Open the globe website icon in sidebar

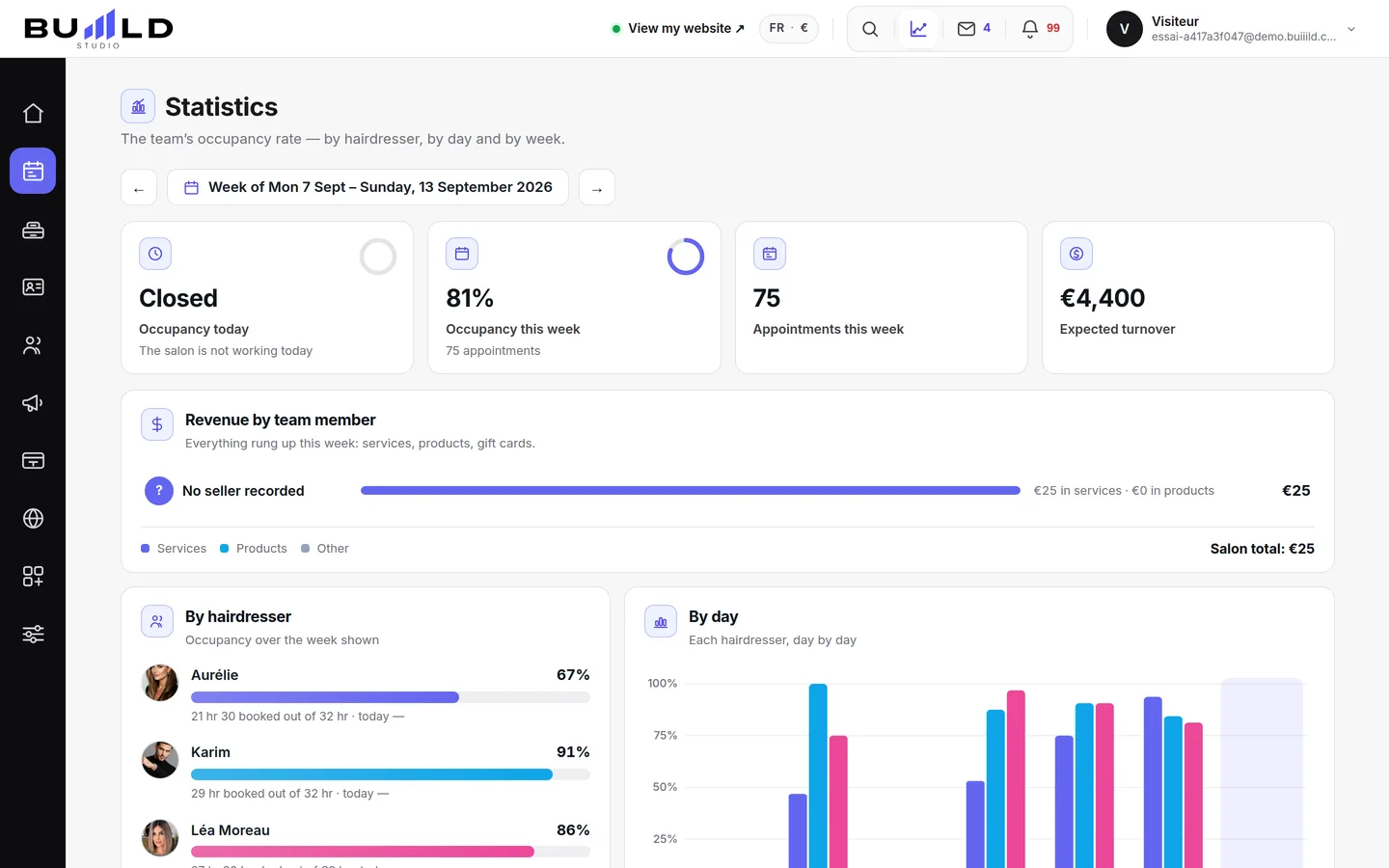[x=33, y=519]
